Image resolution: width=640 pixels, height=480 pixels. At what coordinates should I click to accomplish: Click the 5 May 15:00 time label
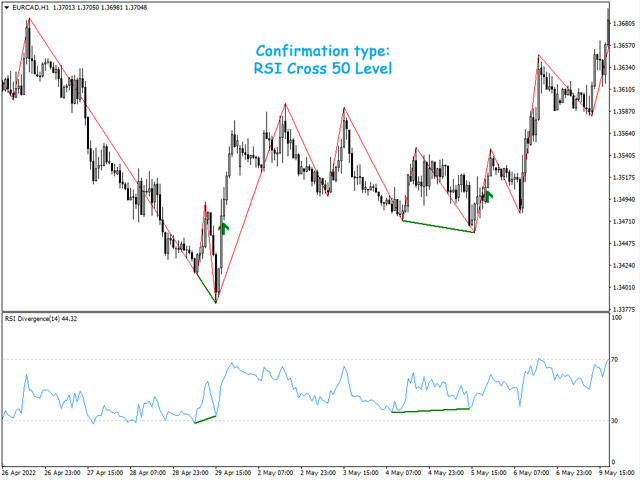489,473
